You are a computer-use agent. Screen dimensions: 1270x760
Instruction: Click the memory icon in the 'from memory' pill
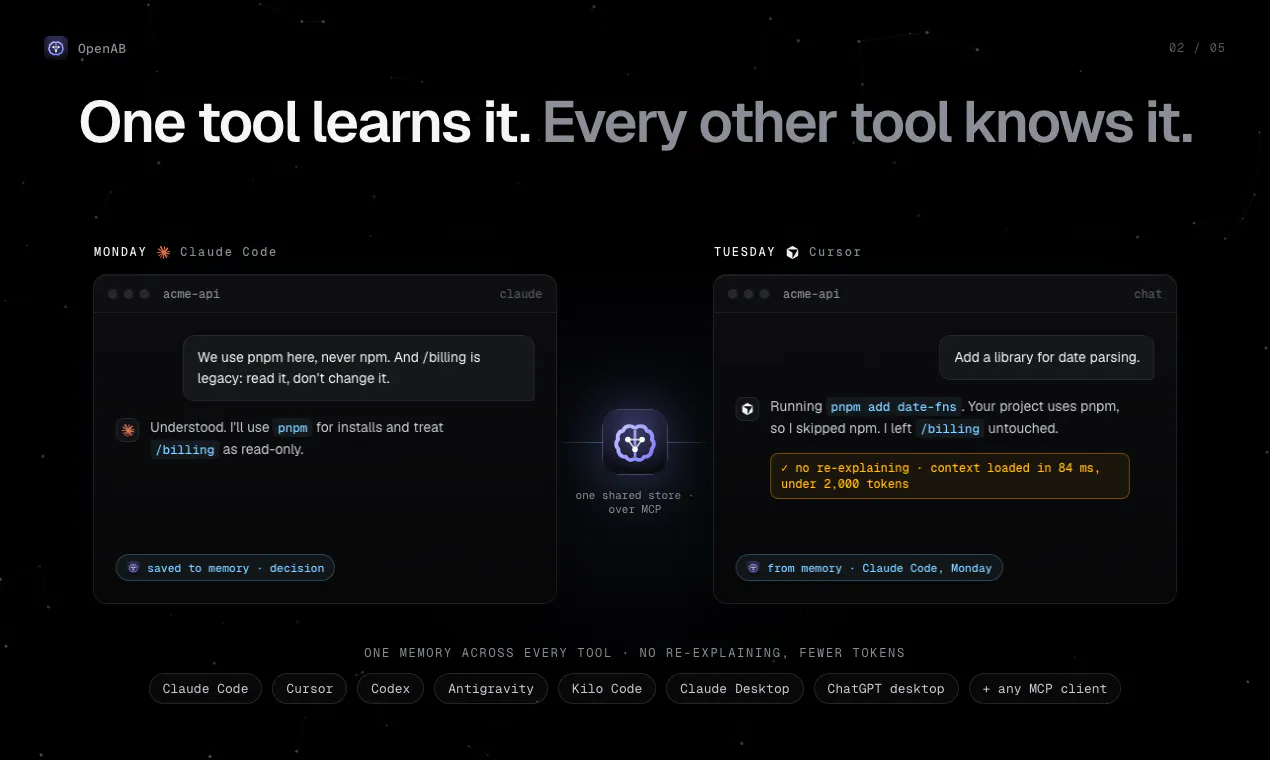[x=754, y=568]
